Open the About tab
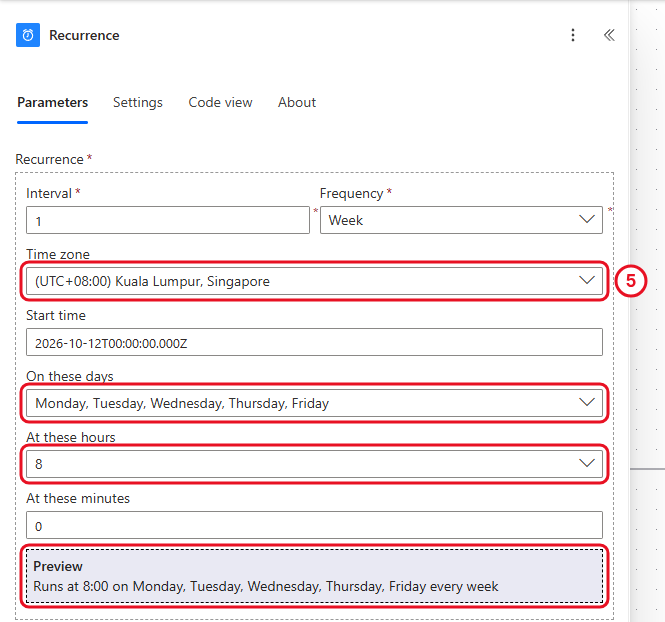 coord(297,103)
